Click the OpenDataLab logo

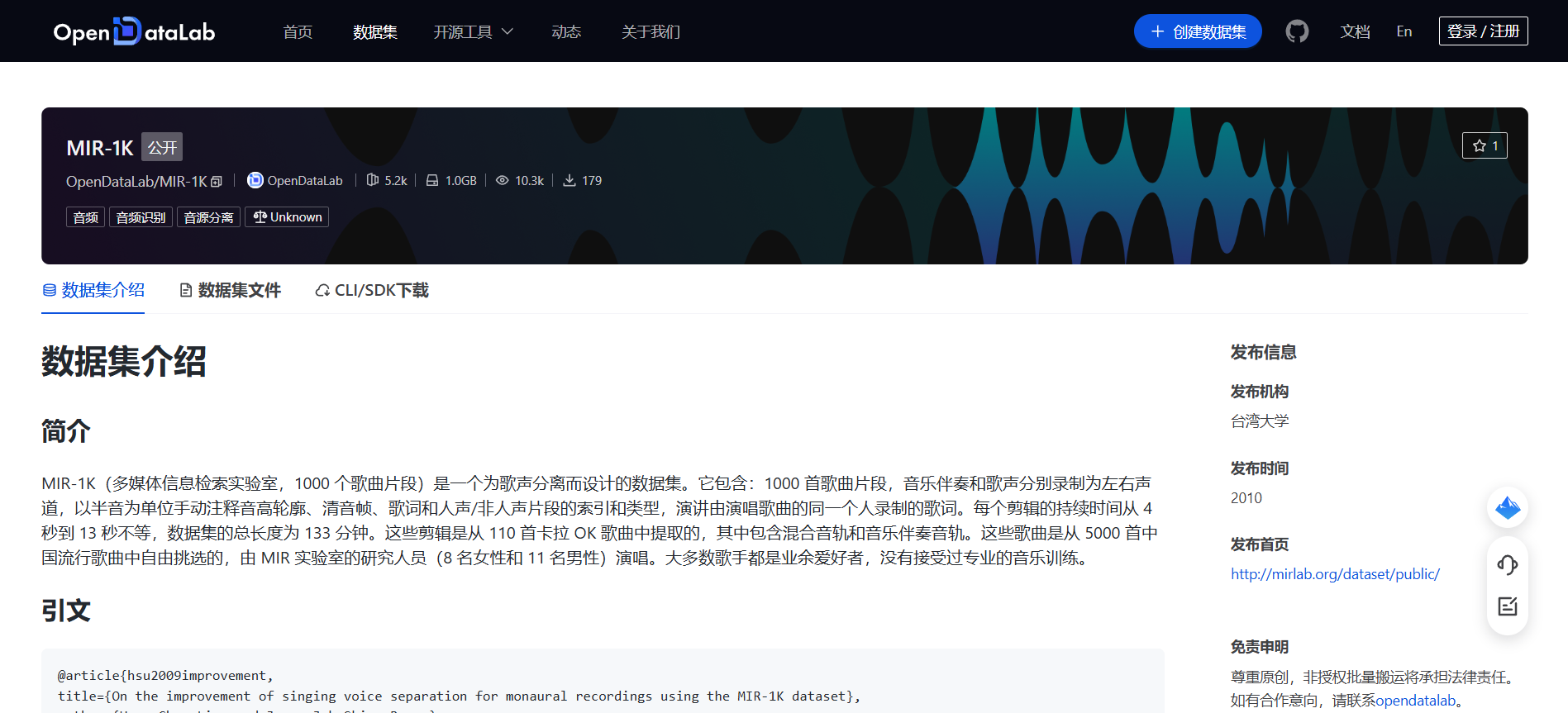(134, 31)
